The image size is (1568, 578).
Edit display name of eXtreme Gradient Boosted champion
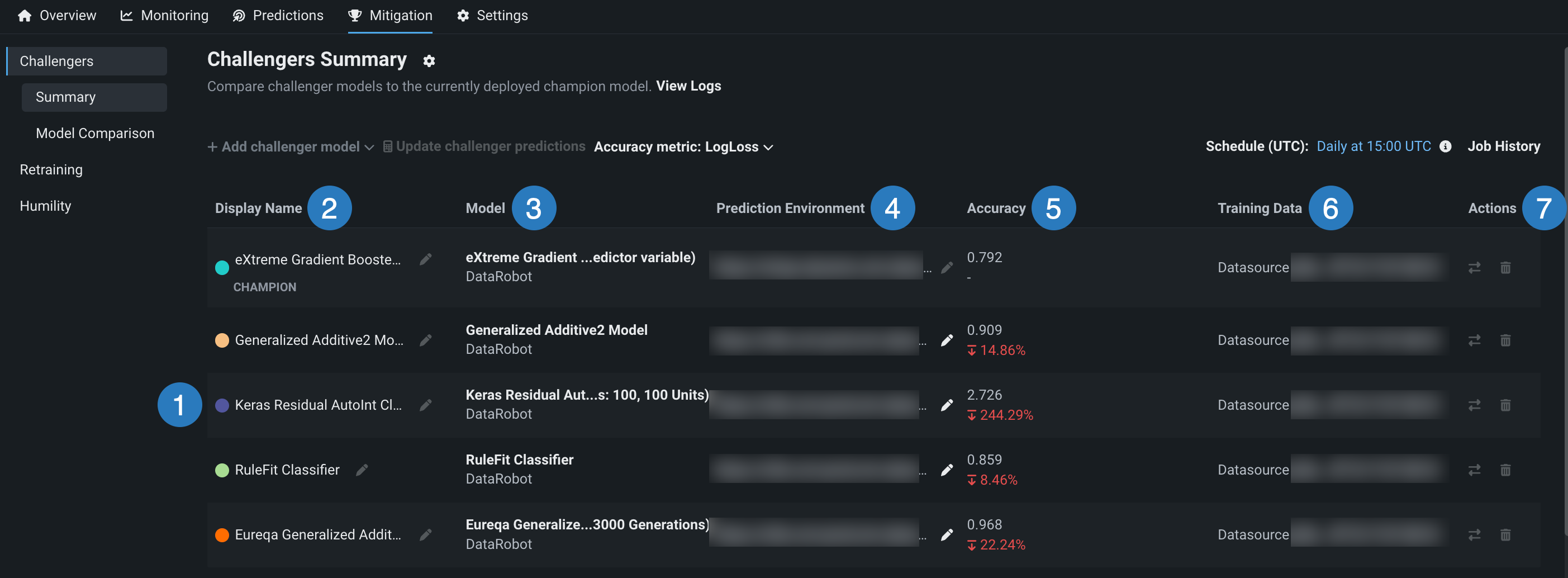[x=425, y=259]
